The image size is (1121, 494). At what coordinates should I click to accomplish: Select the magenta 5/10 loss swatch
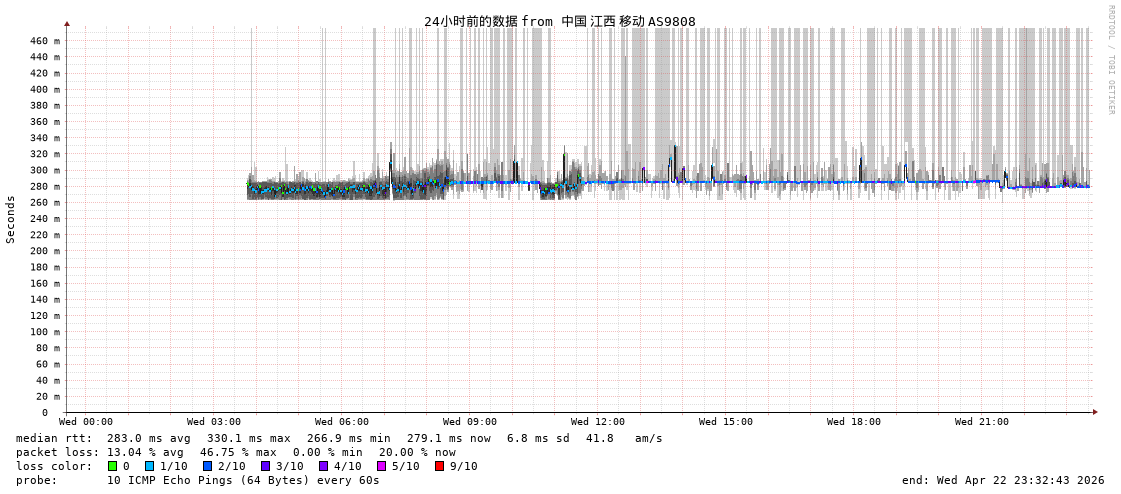381,466
